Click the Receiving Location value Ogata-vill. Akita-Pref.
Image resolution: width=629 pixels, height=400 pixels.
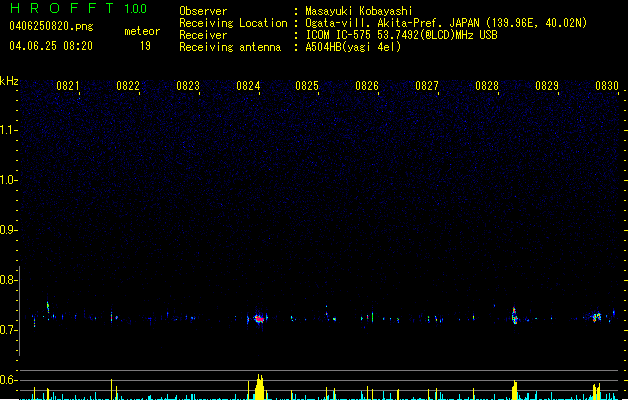coord(375,23)
